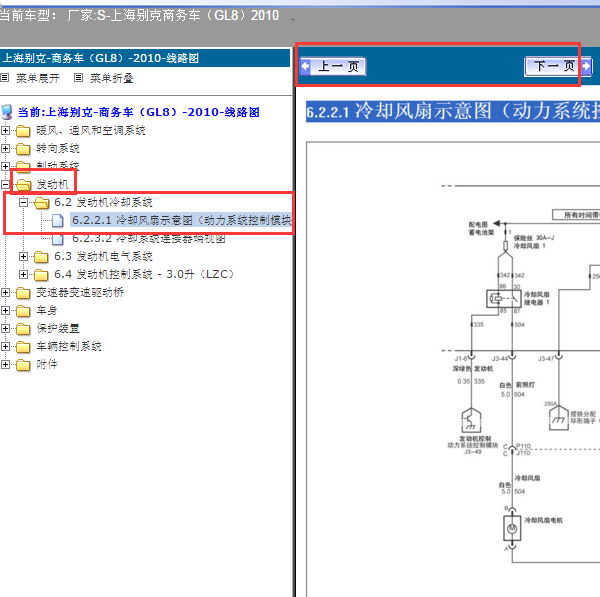This screenshot has height=597, width=600.
Task: Click folder icon of 6.3 发动机电气系统
Action: (41, 257)
